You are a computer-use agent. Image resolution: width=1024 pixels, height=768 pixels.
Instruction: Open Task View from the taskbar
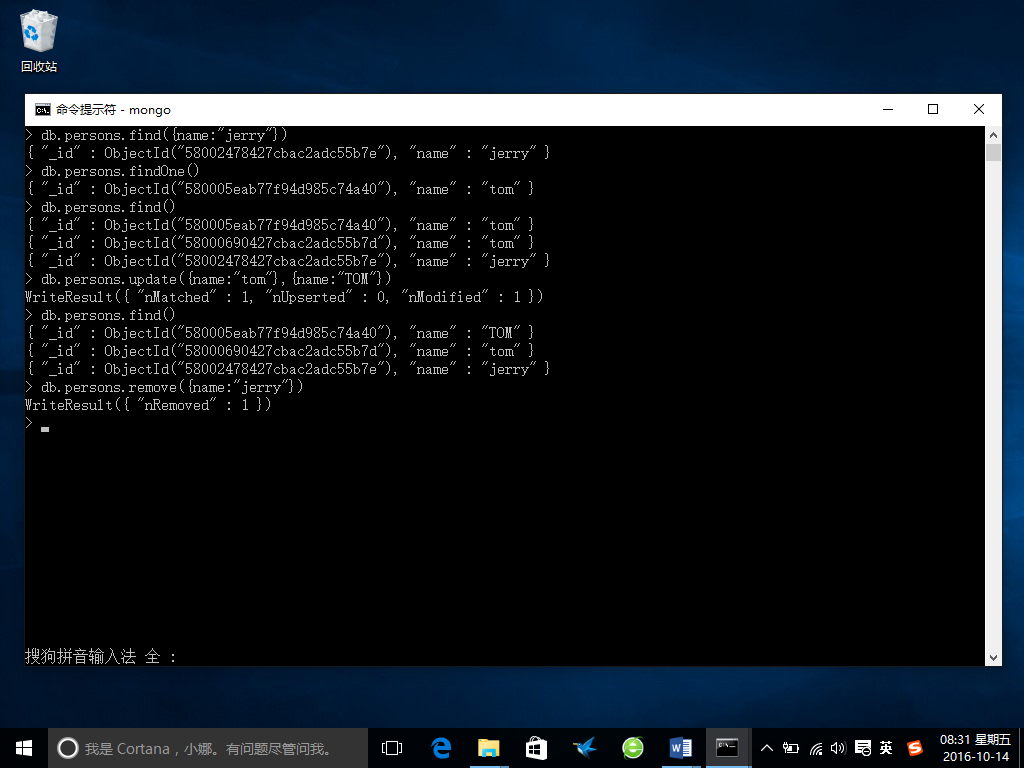392,748
